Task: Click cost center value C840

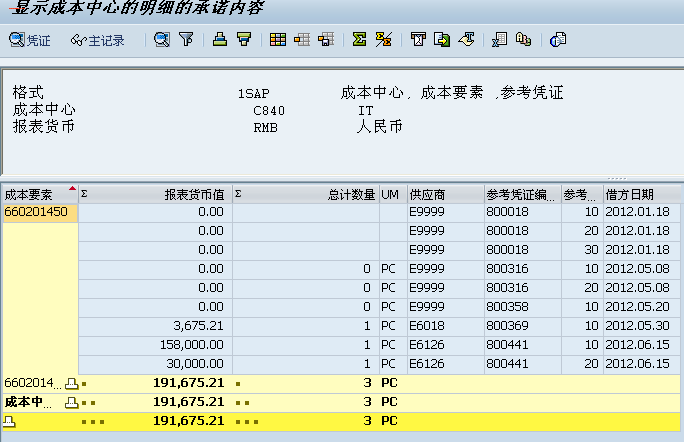Action: pyautogui.click(x=269, y=111)
